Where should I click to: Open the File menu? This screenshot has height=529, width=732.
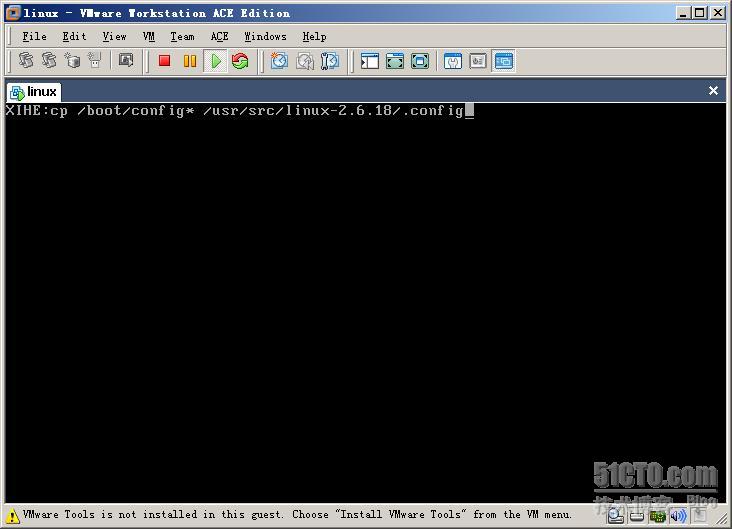click(35, 36)
